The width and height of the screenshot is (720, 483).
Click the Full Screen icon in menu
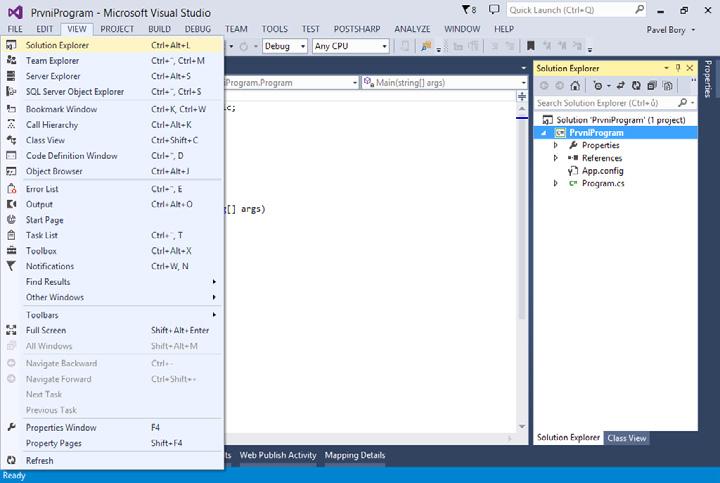[x=11, y=330]
